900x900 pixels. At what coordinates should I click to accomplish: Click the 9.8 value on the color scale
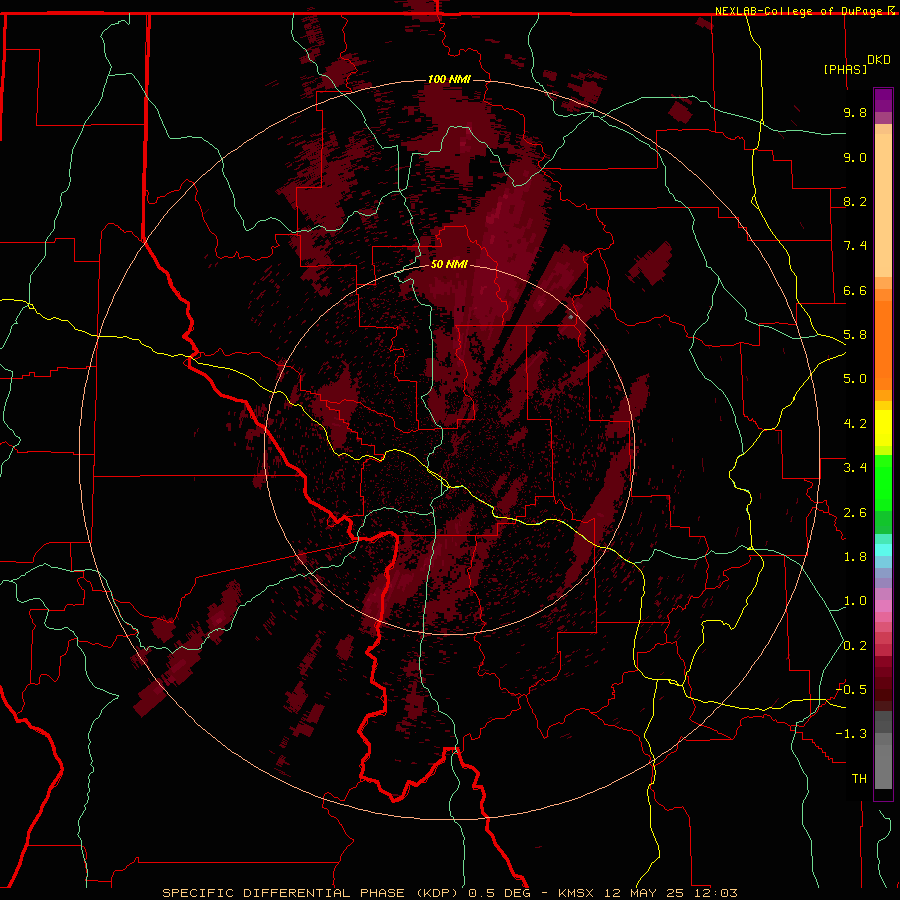[855, 112]
